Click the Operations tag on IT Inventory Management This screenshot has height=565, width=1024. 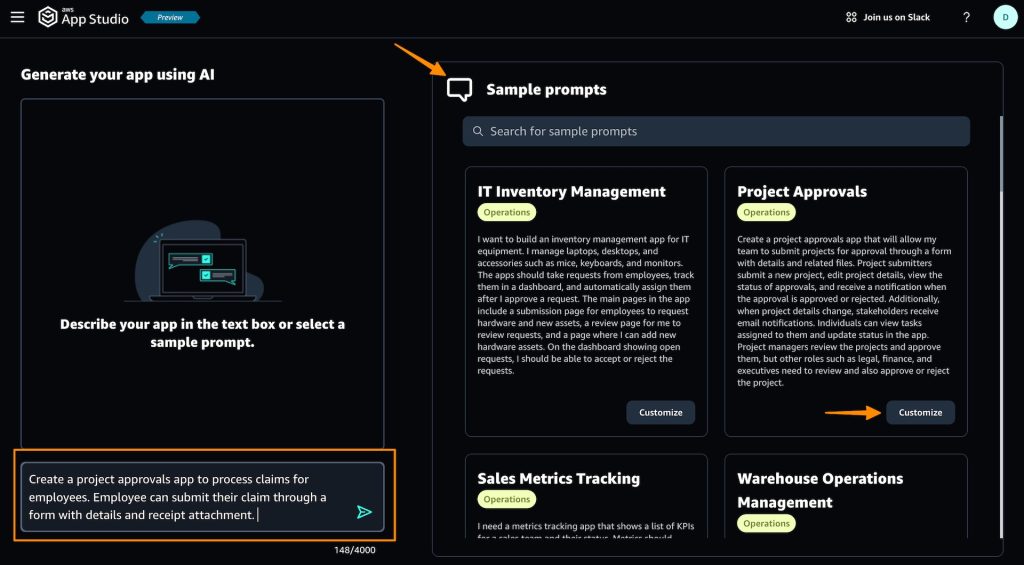tap(507, 212)
